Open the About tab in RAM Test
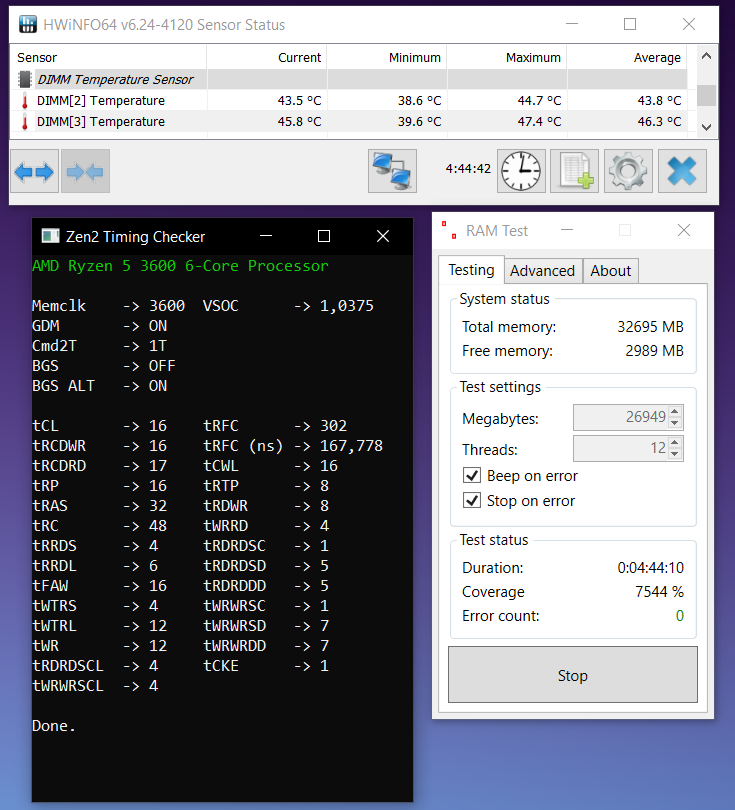This screenshot has height=810, width=735. coord(611,271)
